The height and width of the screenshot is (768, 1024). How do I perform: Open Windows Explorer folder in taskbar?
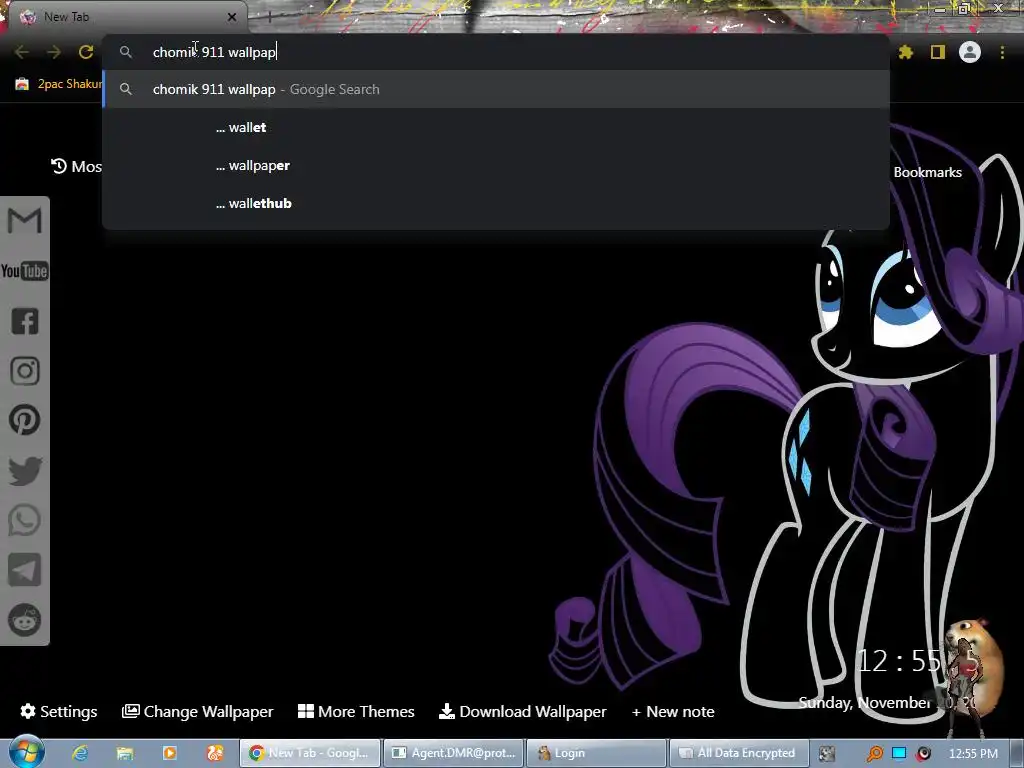point(125,753)
